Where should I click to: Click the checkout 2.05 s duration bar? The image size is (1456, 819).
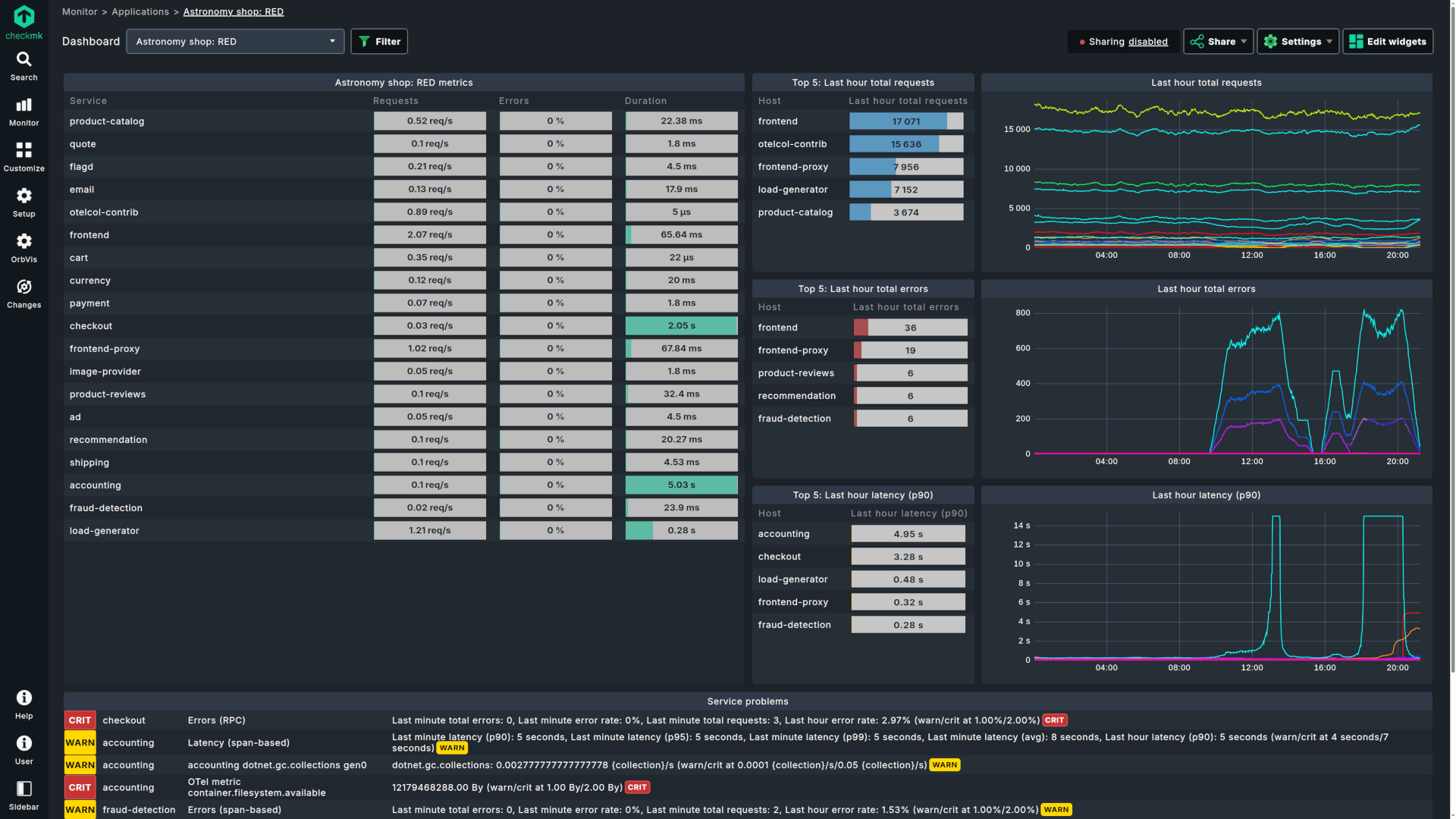pyautogui.click(x=681, y=326)
